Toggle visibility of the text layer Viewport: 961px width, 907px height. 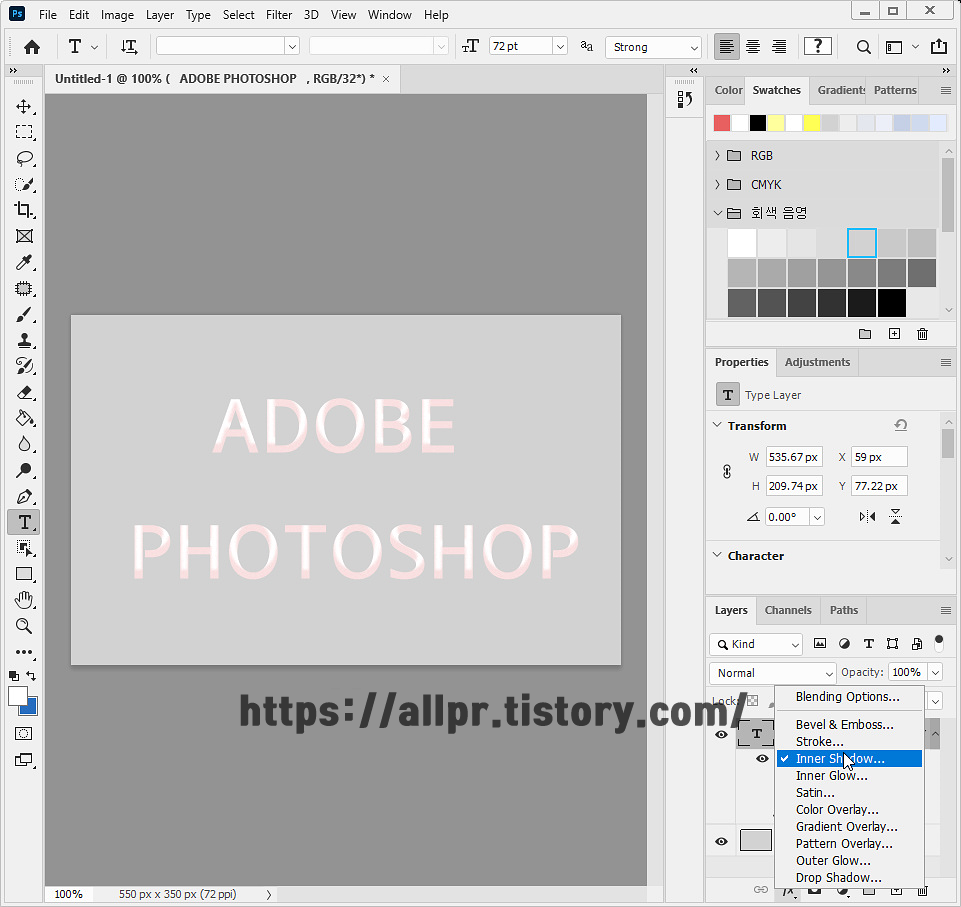(721, 734)
